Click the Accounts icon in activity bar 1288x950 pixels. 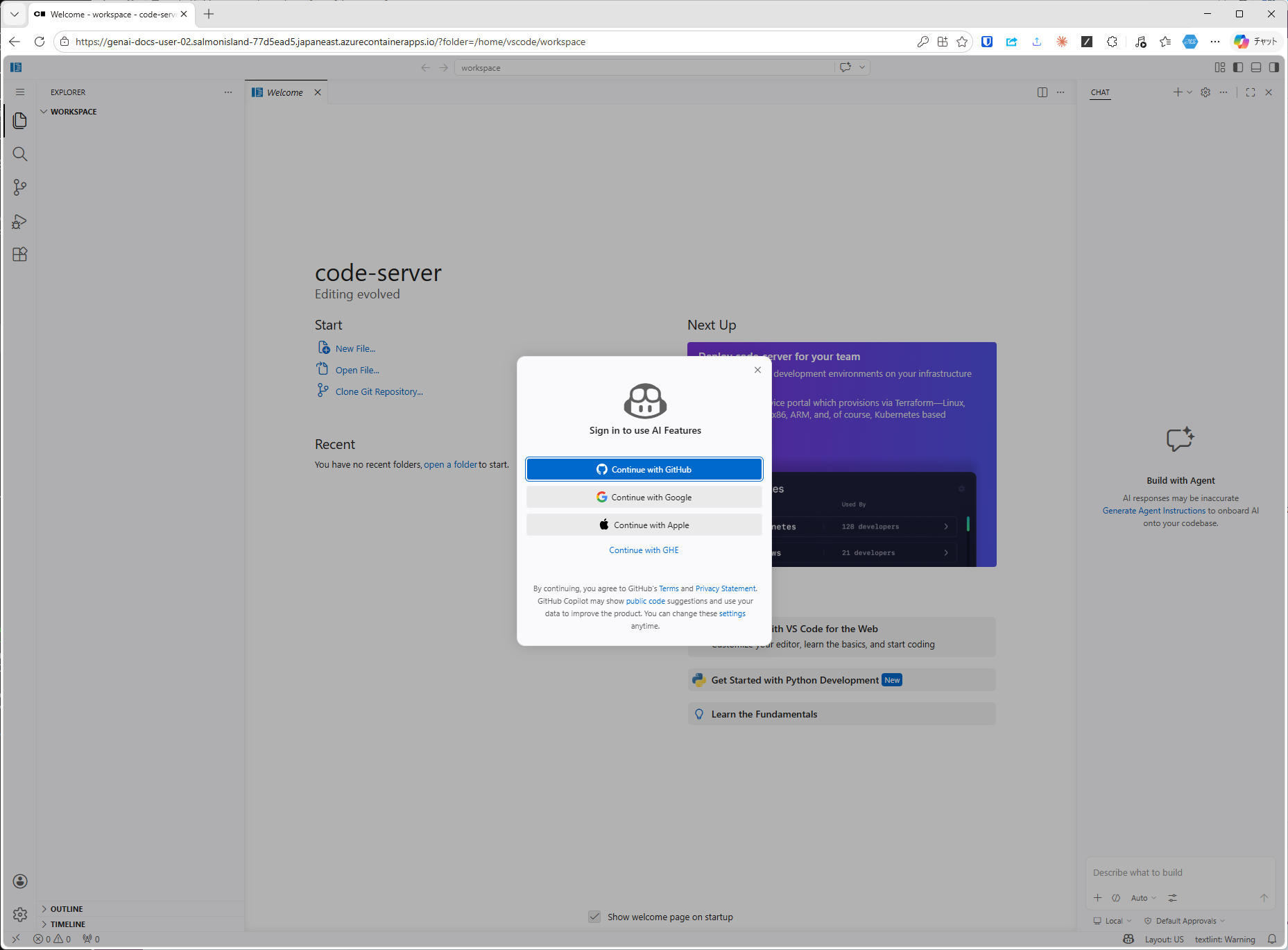coord(20,881)
